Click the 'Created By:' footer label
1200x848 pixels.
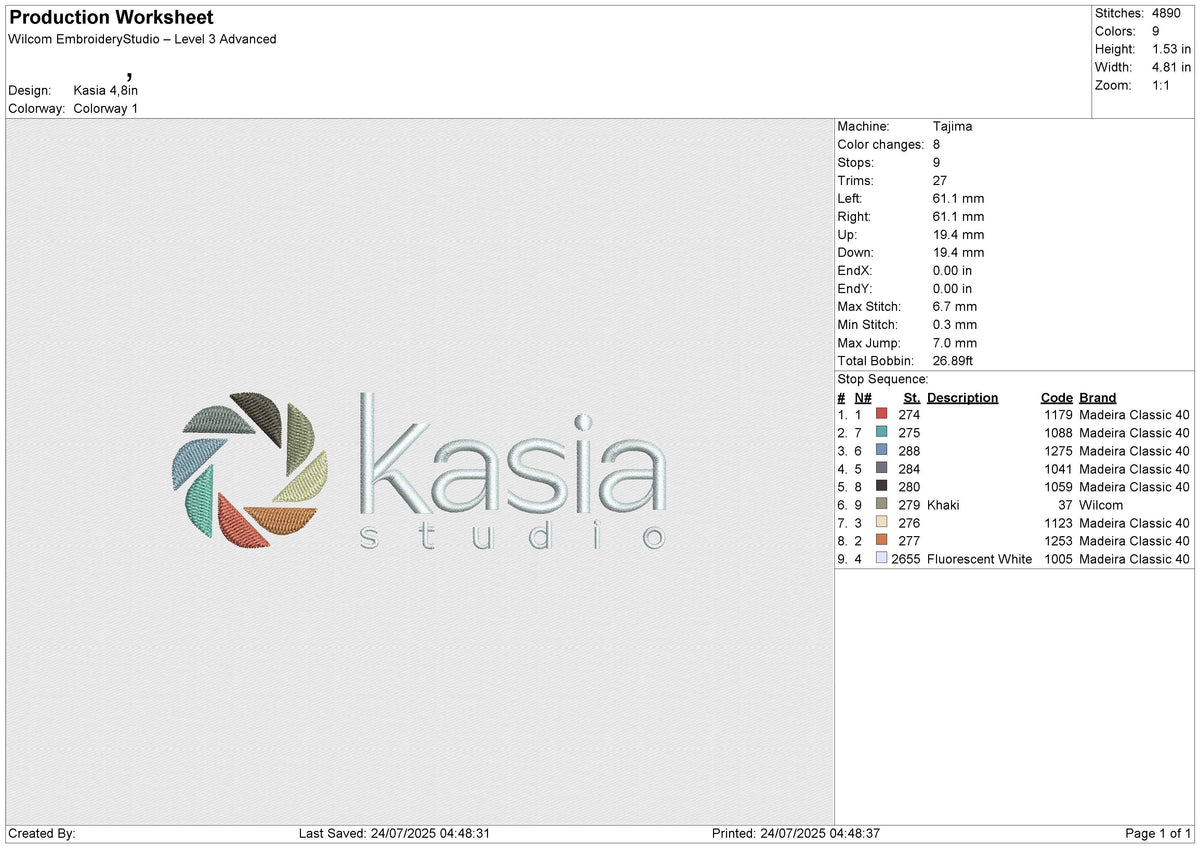[x=42, y=833]
